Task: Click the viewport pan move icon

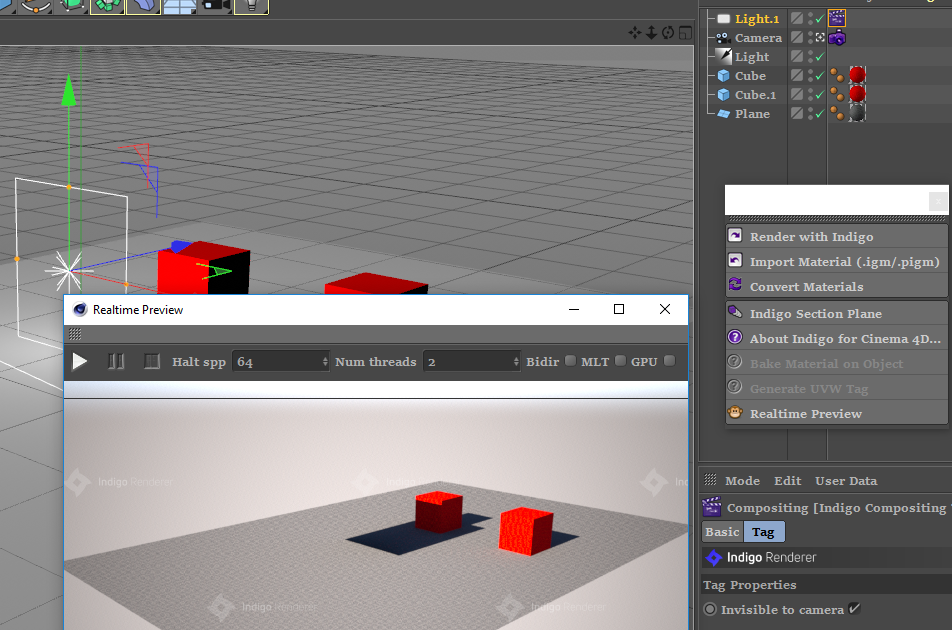Action: (634, 33)
